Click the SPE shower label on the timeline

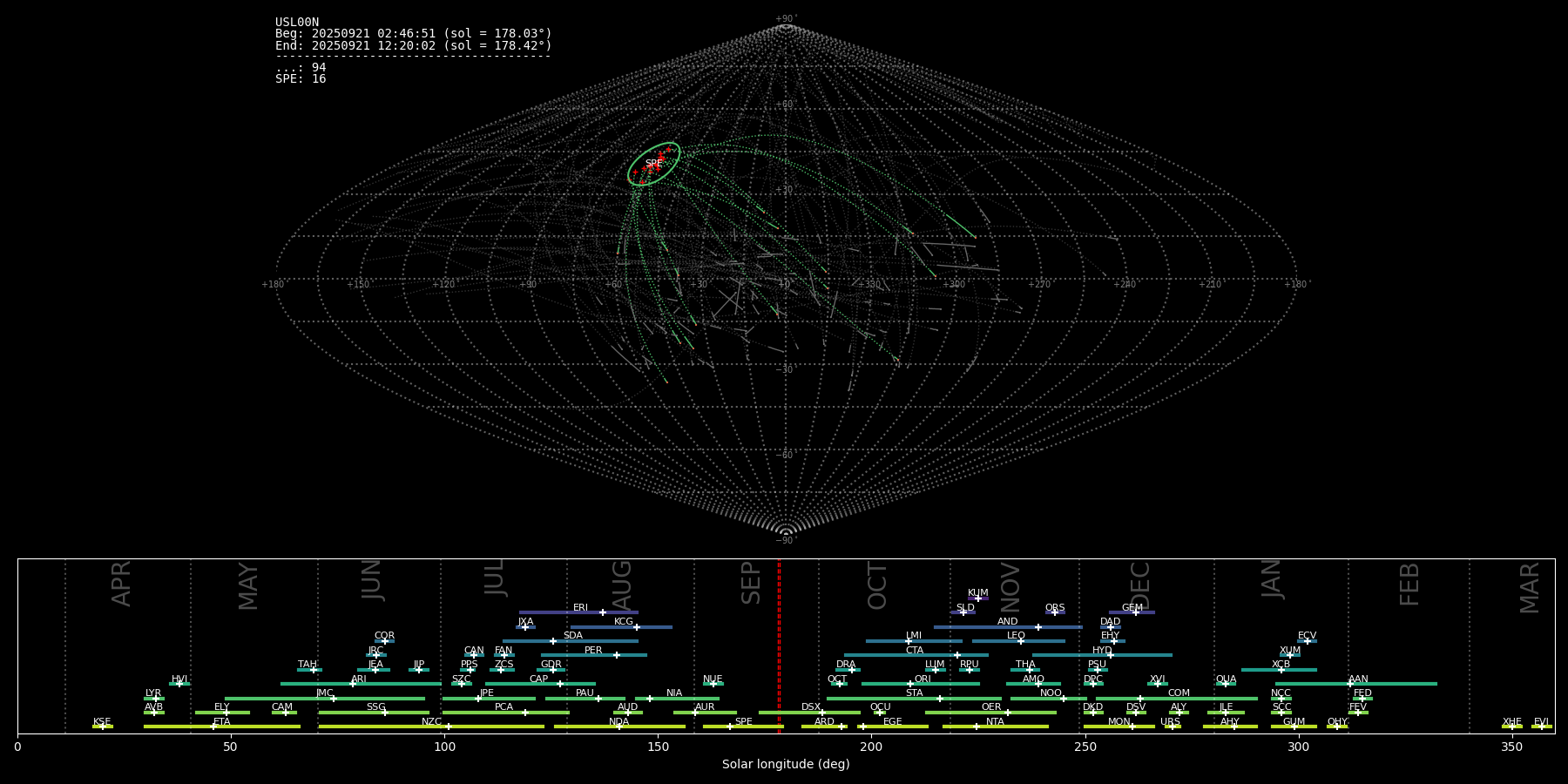click(x=743, y=722)
